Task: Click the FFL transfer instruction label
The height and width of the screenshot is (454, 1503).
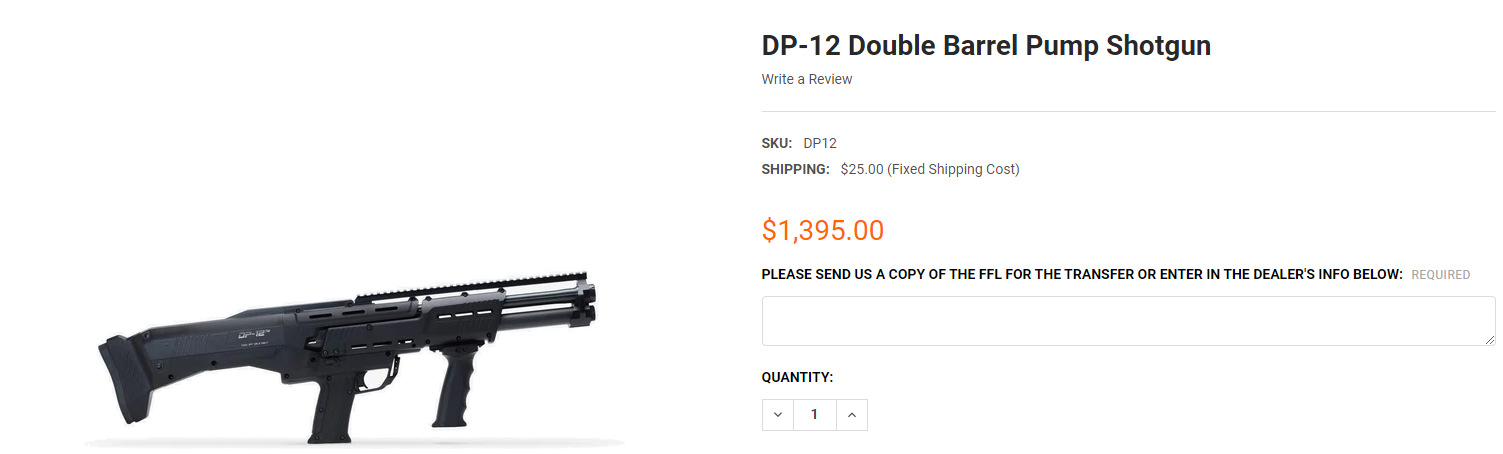Action: pos(1082,274)
